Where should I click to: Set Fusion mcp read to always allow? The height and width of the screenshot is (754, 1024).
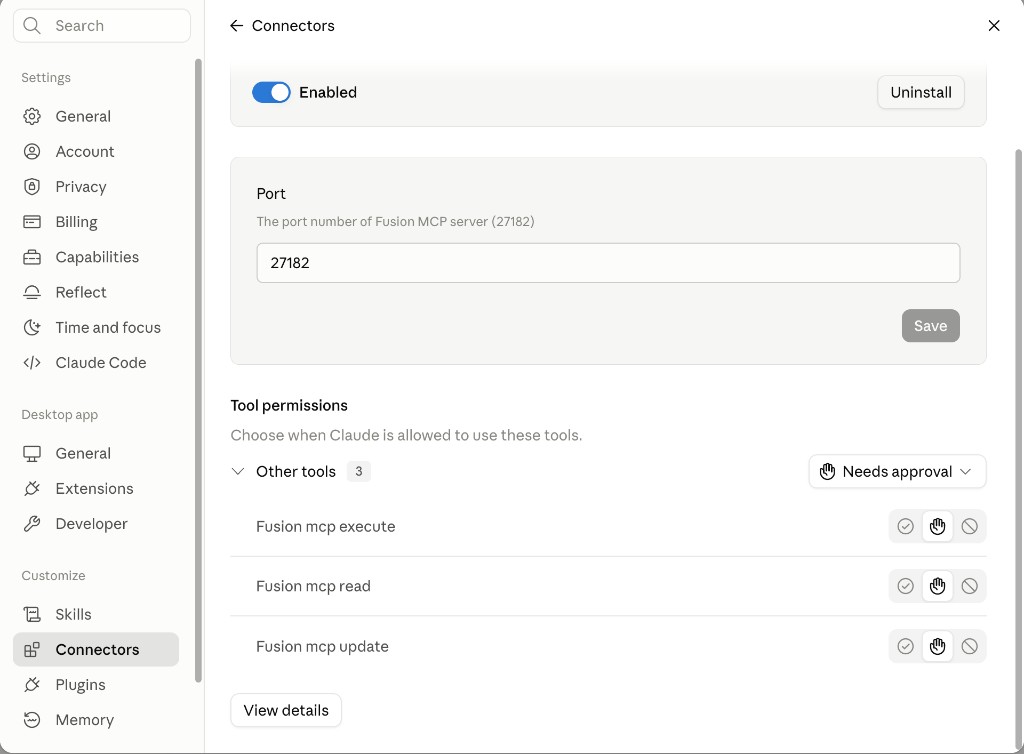[x=905, y=586]
